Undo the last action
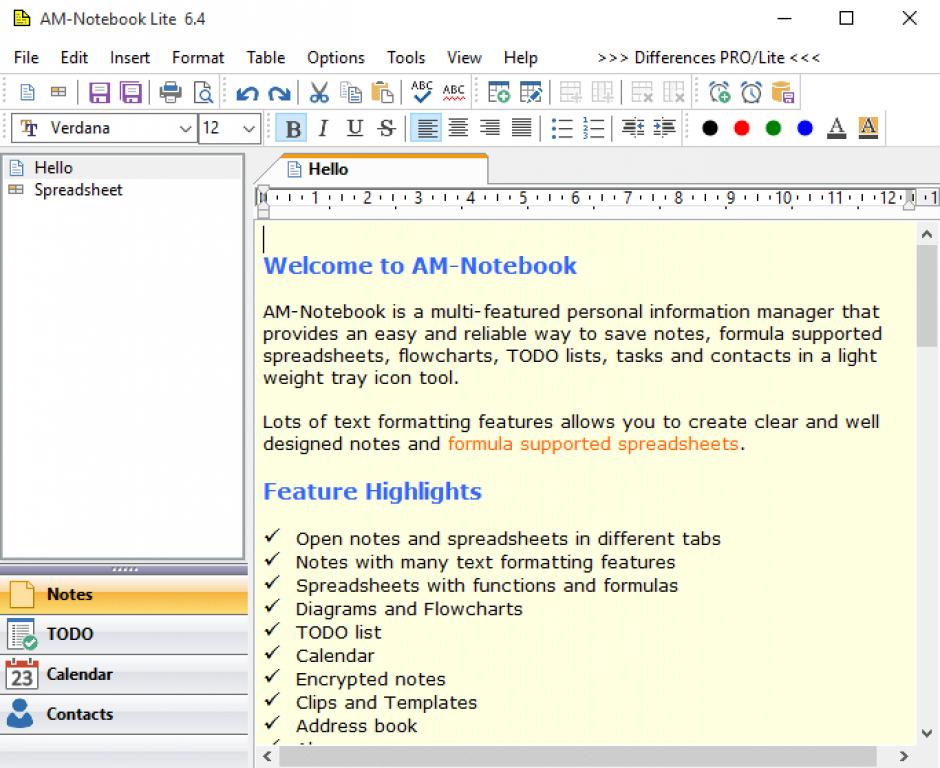 click(x=247, y=93)
